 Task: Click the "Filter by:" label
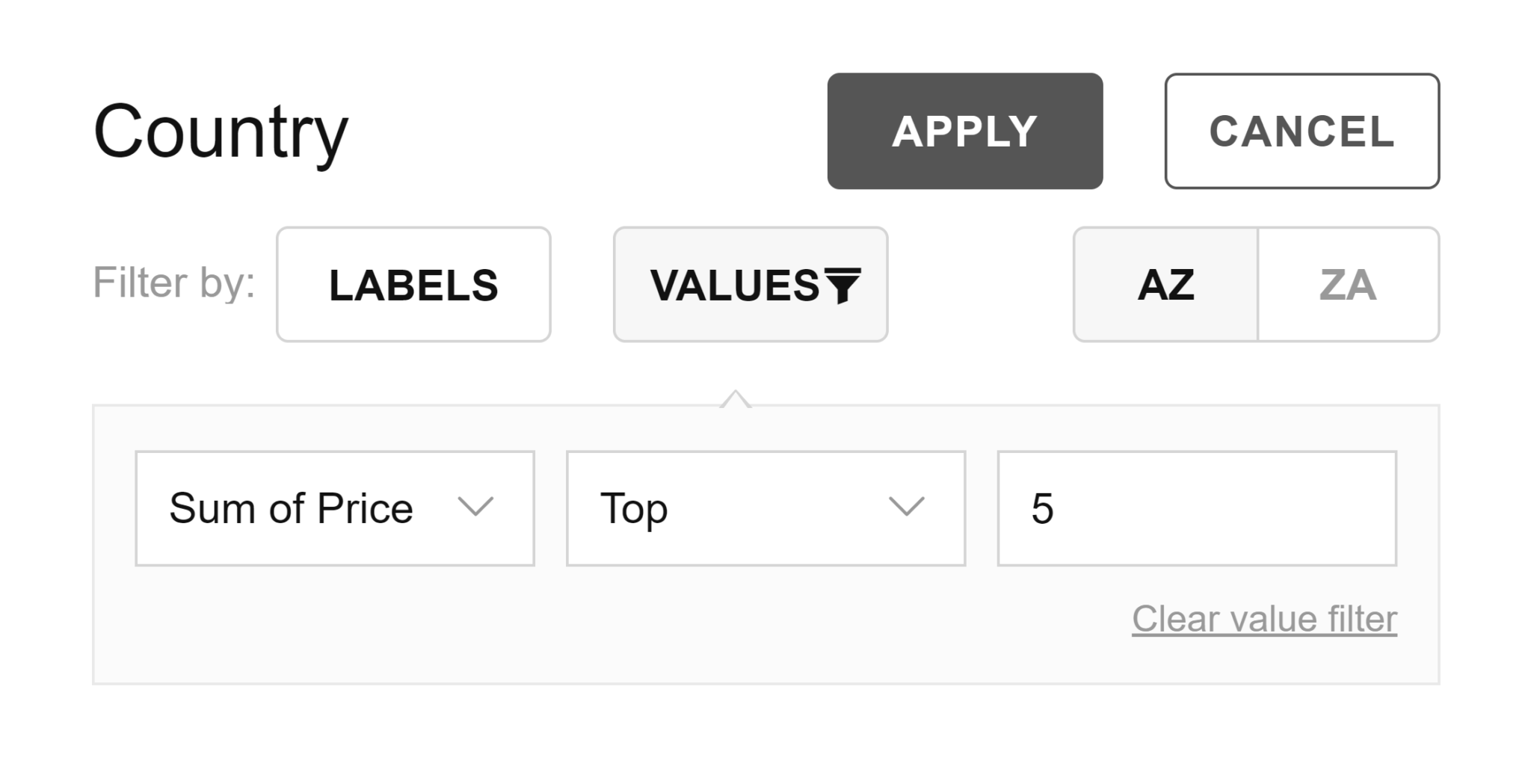173,283
